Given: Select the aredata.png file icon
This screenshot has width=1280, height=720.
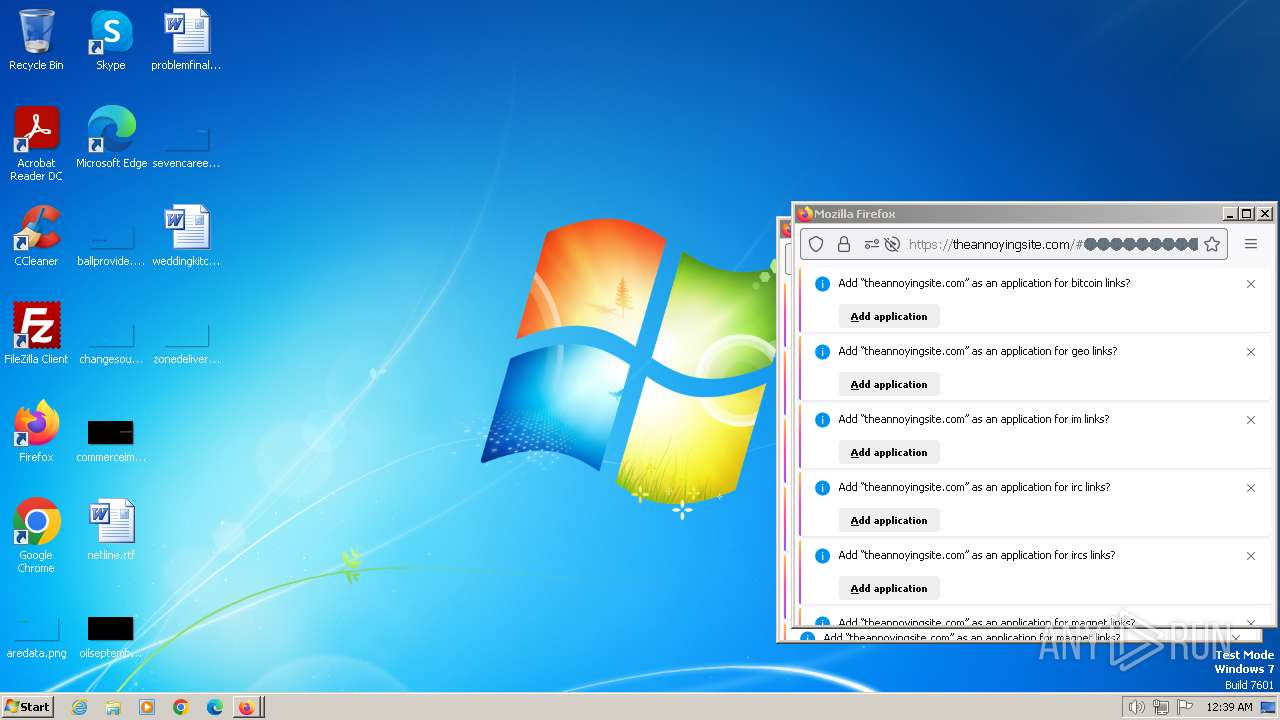Looking at the screenshot, I should click(x=36, y=638).
